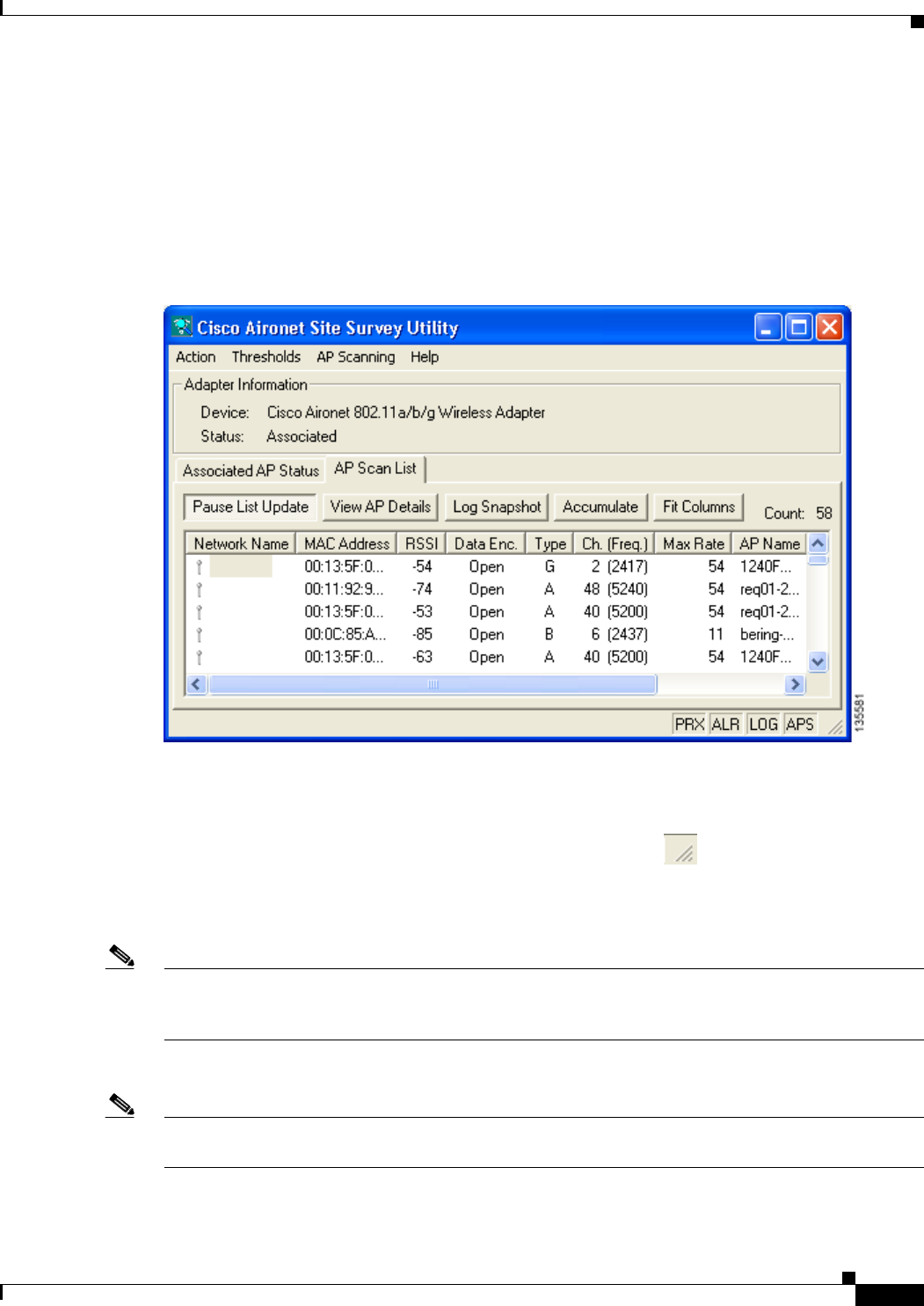924x1306 pixels.
Task: Click the horizontal scrollbar thumb
Action: [433, 684]
